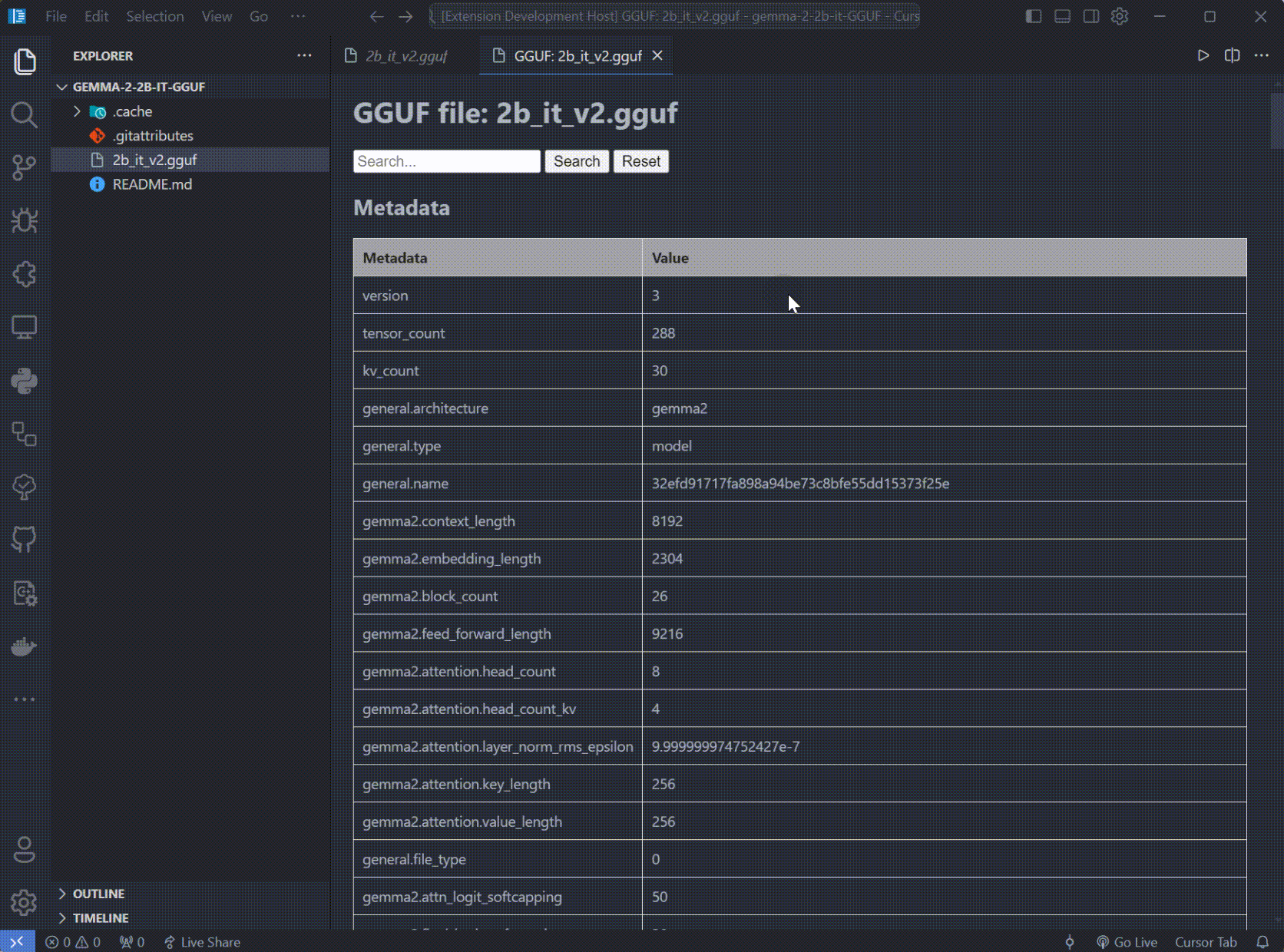Click the gemma2.context_length cell
Screen dimensions: 1284x952
pos(498,521)
